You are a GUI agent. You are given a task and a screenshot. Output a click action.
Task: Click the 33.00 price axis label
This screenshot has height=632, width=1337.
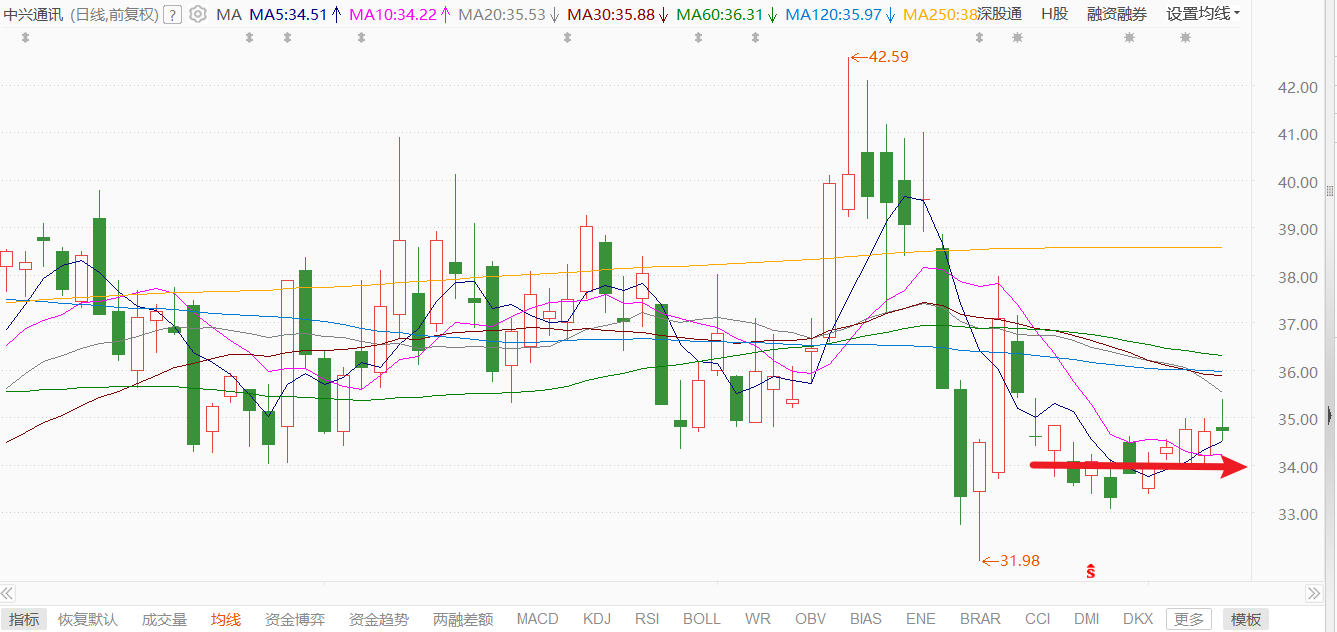tap(1298, 514)
